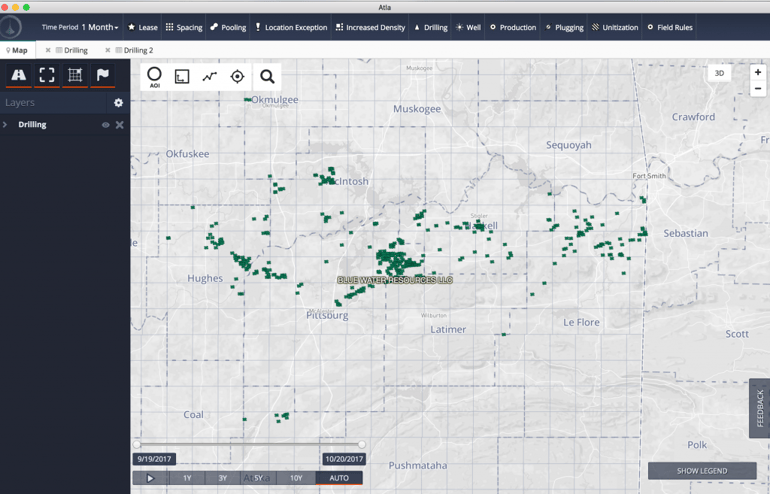Open the Plugging menu item

[565, 27]
